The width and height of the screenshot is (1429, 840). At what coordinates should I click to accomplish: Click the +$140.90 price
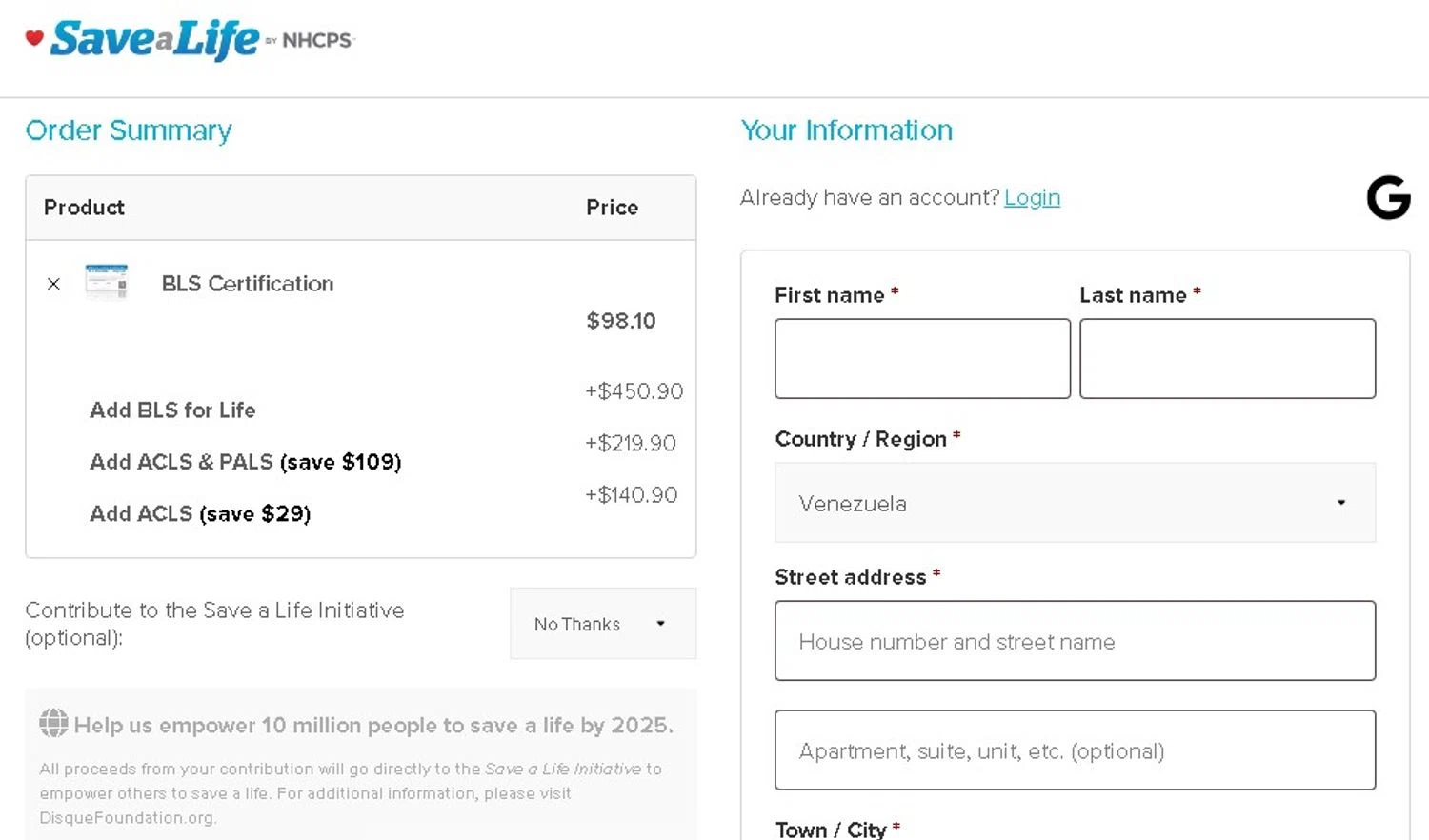pos(631,495)
